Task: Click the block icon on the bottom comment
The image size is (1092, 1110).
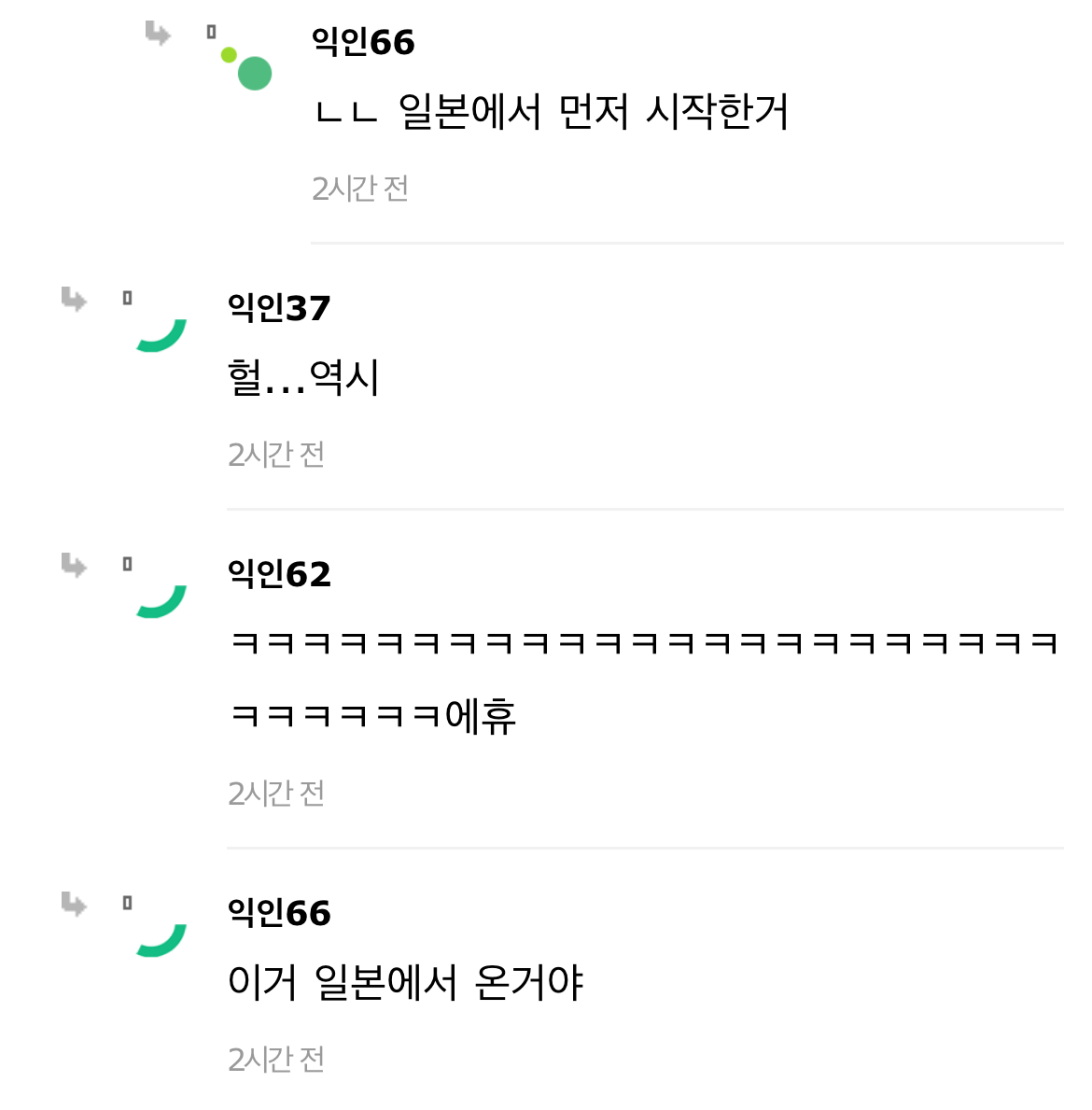Action: pyautogui.click(x=127, y=901)
